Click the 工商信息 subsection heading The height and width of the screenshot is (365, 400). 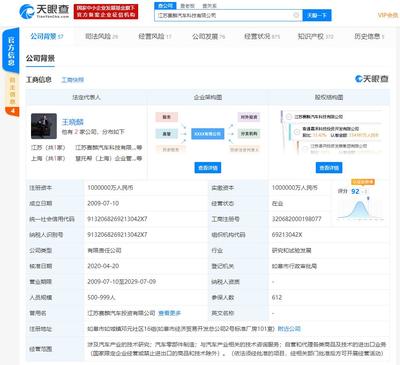coord(39,80)
